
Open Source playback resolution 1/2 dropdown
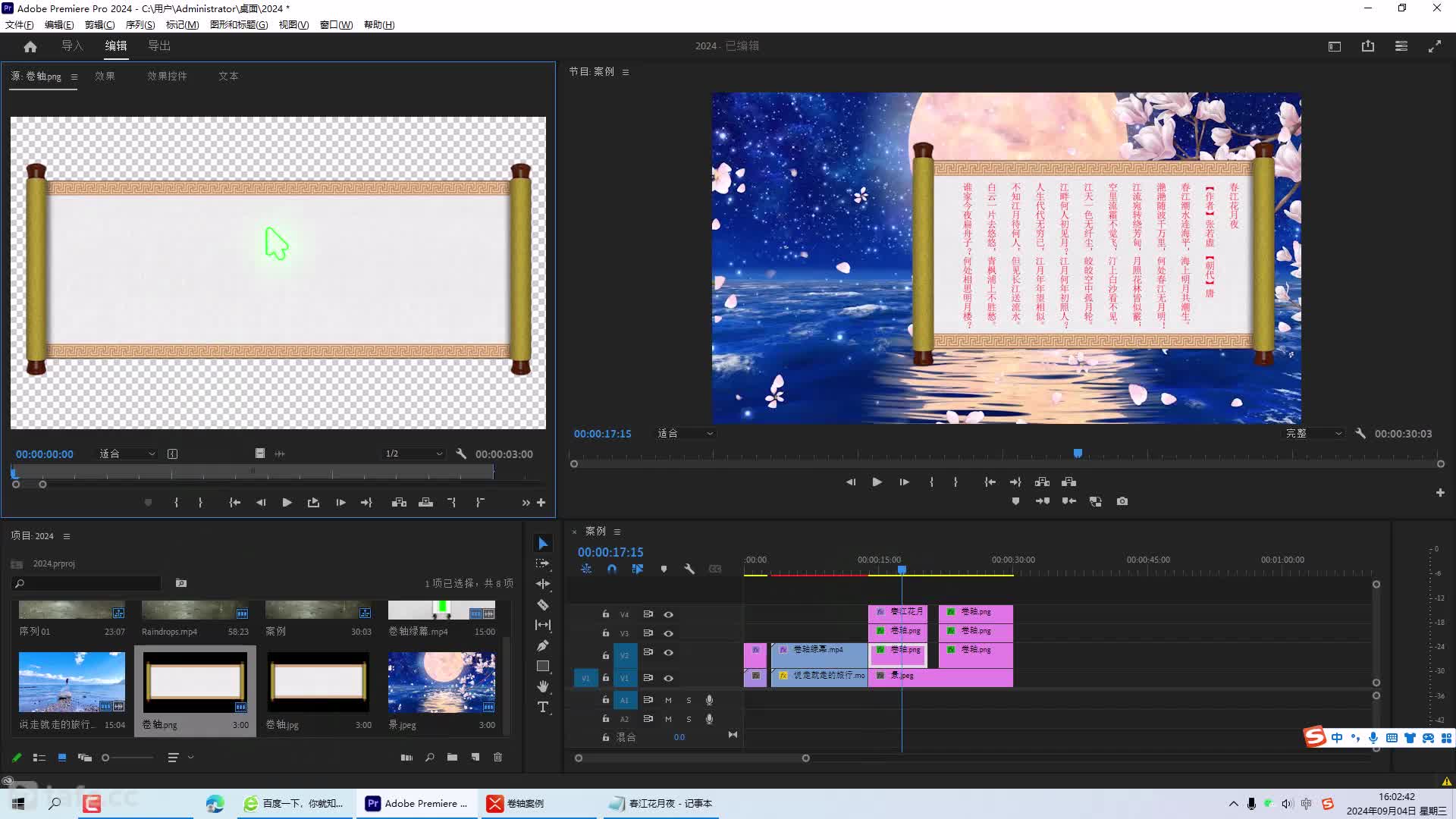click(x=413, y=454)
